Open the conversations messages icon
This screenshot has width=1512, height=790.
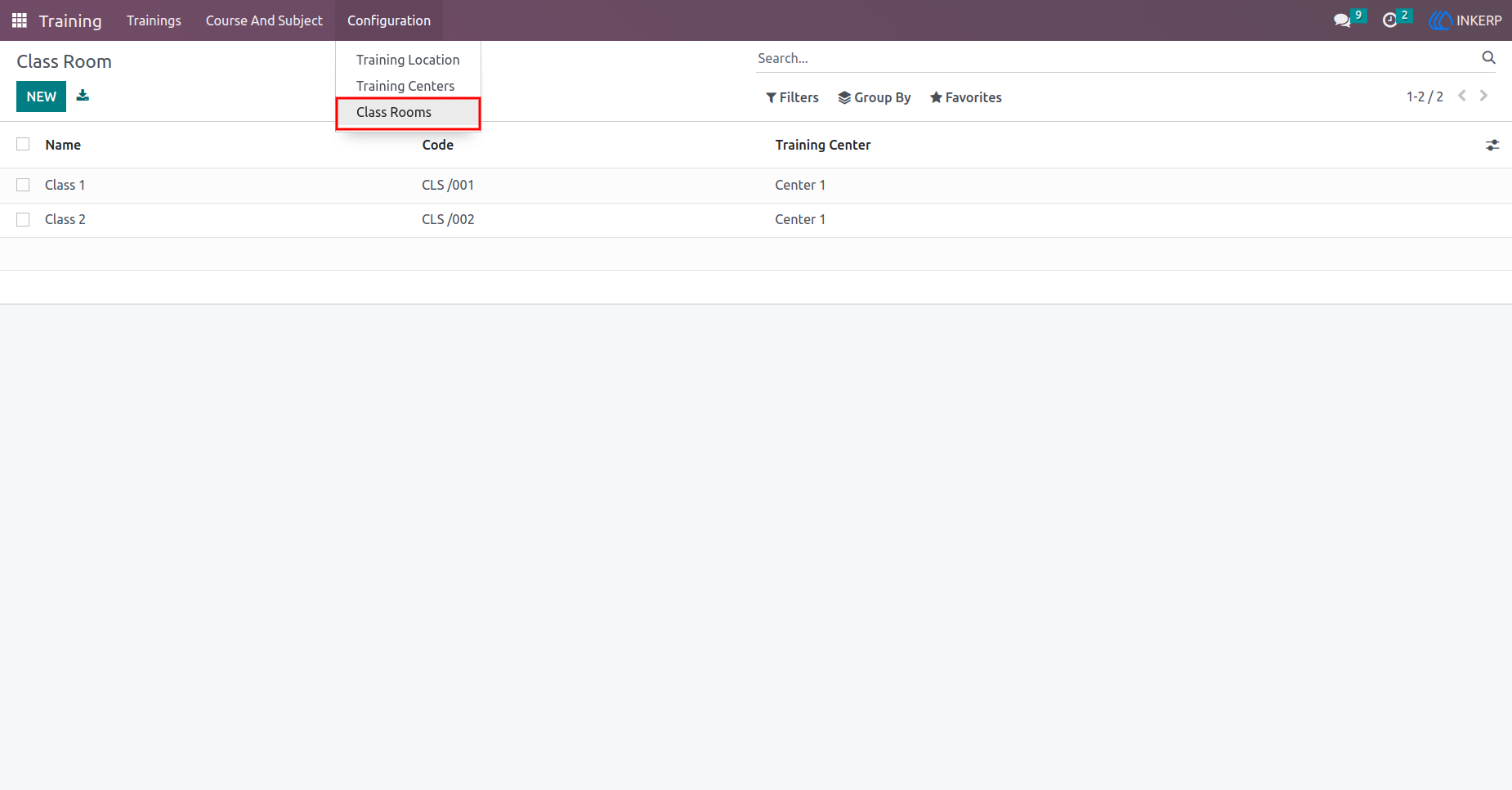pos(1342,20)
